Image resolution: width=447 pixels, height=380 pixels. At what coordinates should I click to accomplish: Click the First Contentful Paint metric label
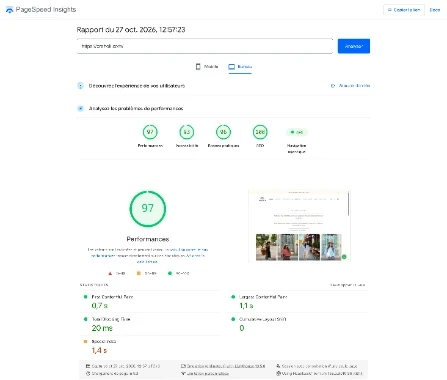coord(112,297)
